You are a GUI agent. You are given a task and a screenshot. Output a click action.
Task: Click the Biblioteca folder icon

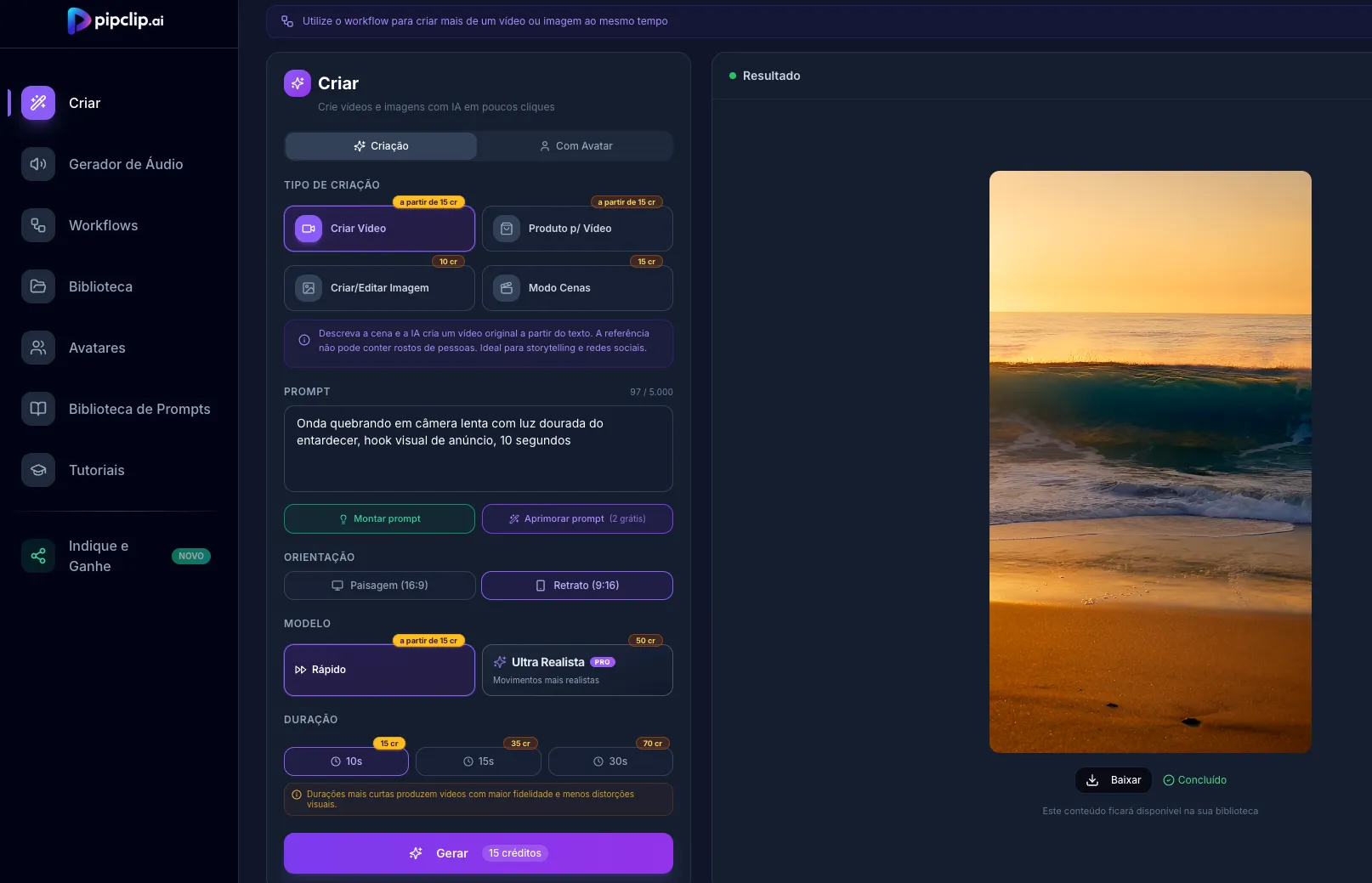coord(38,286)
